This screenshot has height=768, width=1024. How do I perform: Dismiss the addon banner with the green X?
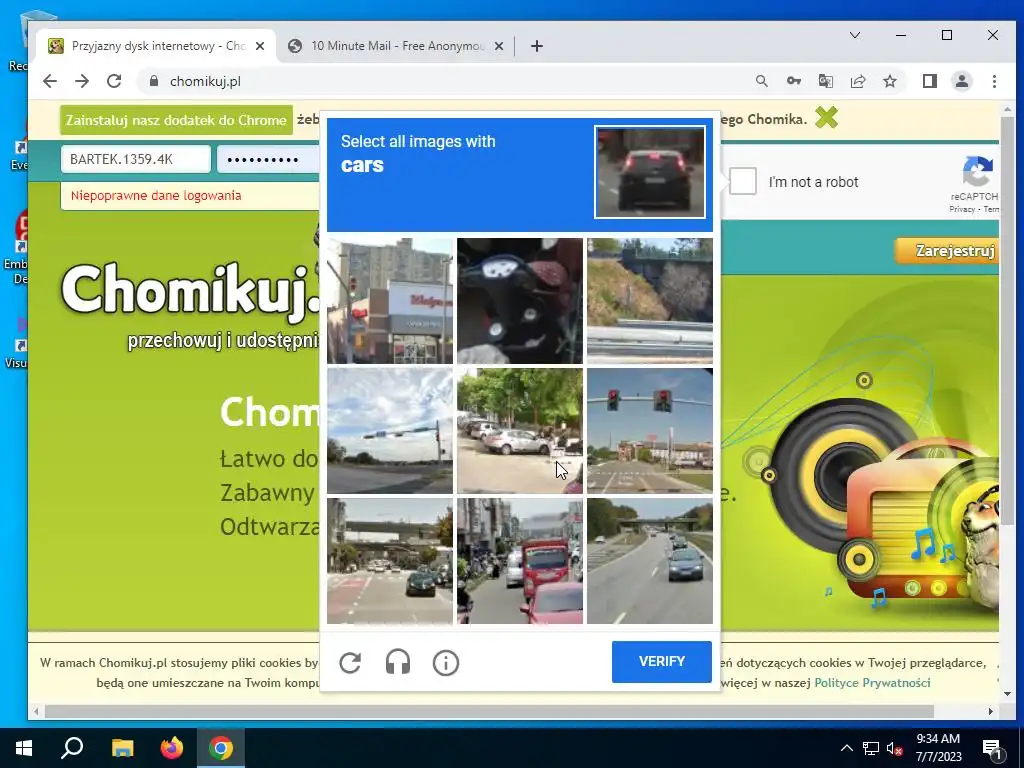click(x=826, y=118)
